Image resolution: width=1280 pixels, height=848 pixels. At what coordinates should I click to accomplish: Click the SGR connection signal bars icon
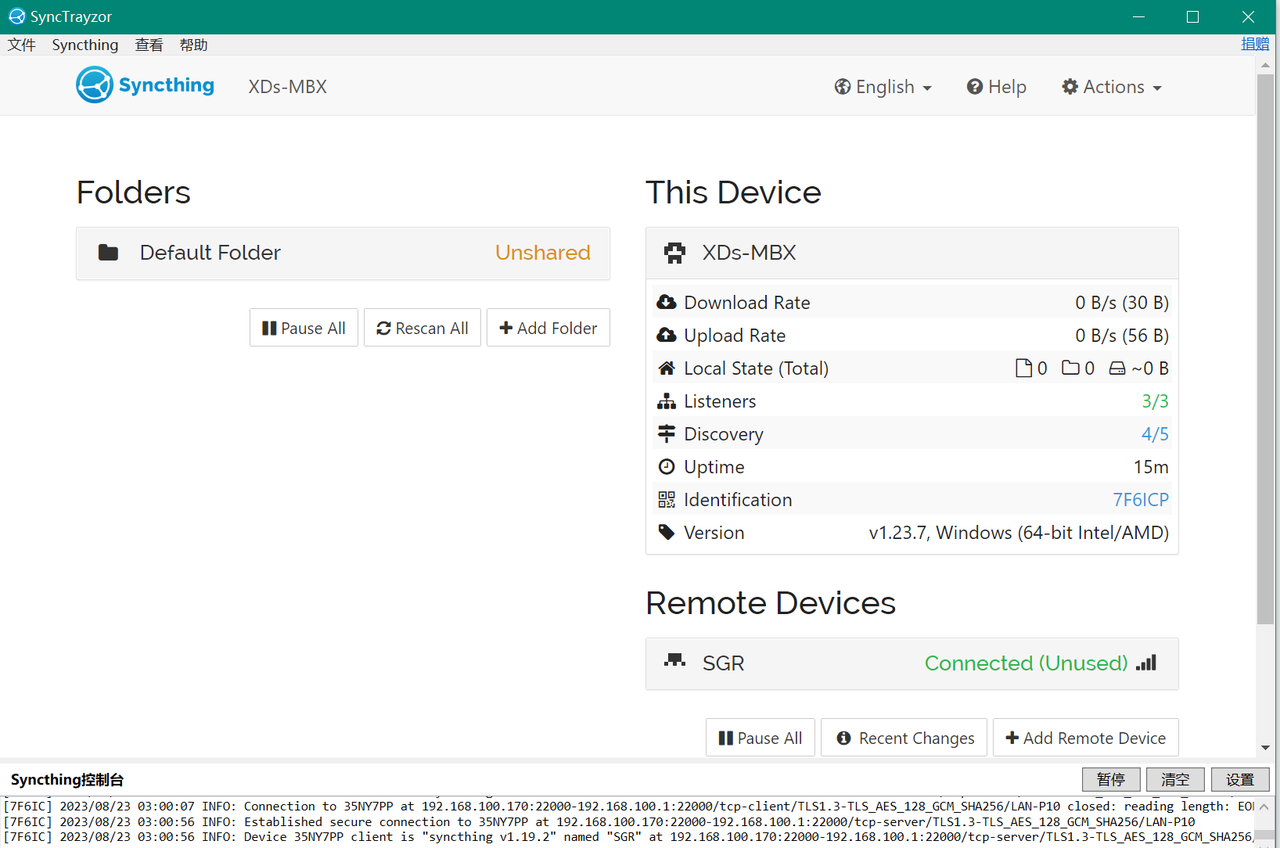[1146, 662]
